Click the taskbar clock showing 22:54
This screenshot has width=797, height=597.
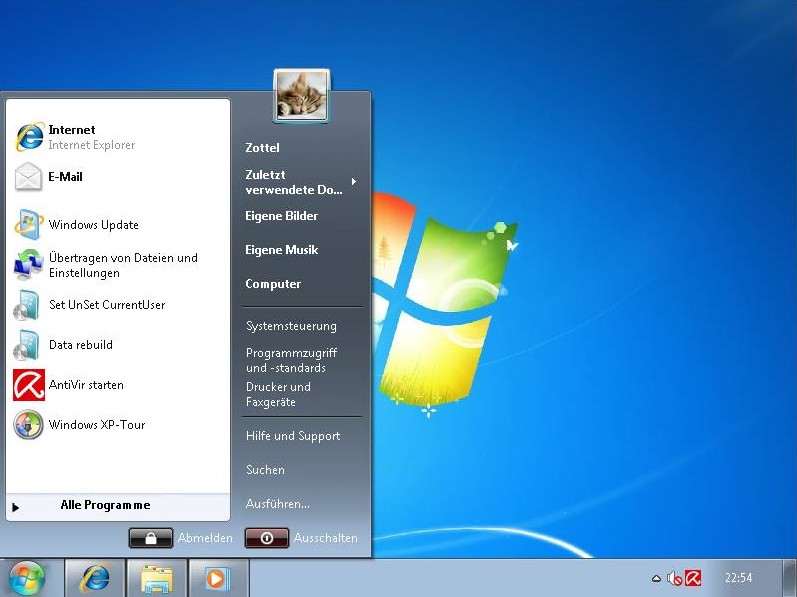(738, 578)
